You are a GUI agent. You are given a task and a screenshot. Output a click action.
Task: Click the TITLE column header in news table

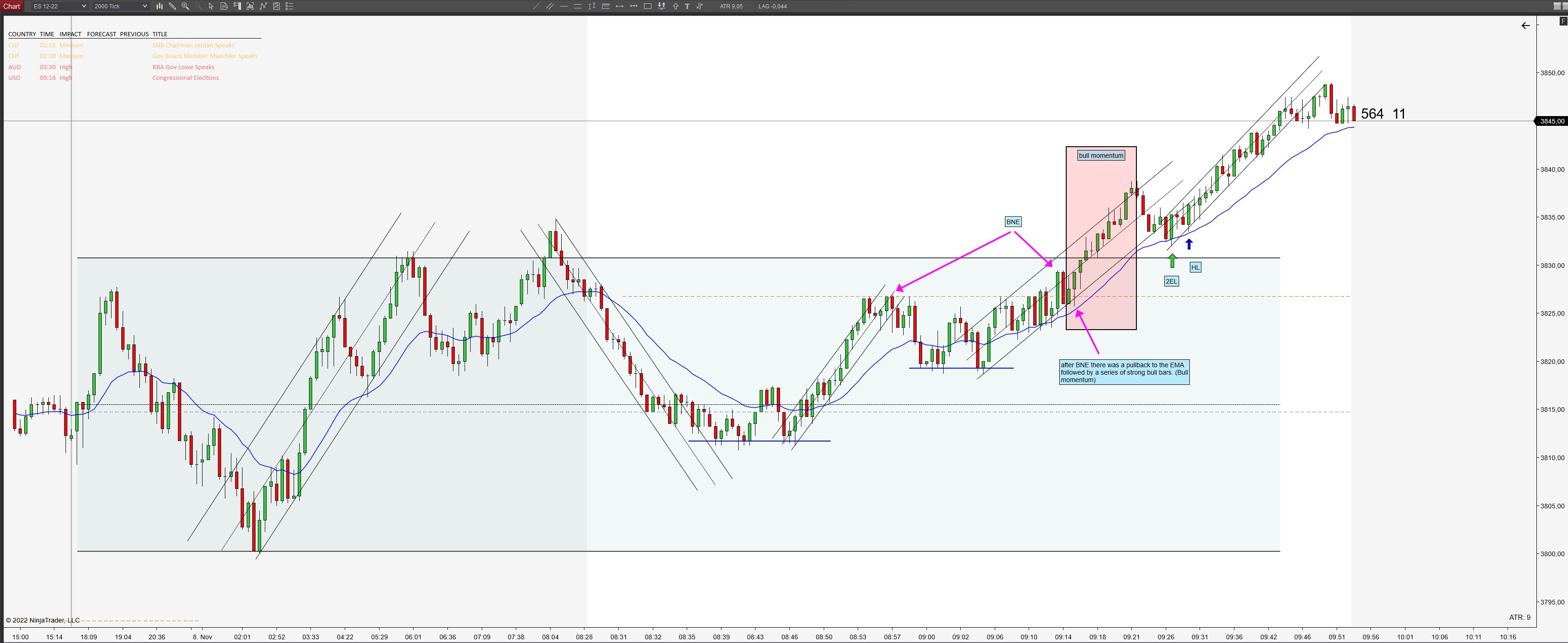(159, 34)
